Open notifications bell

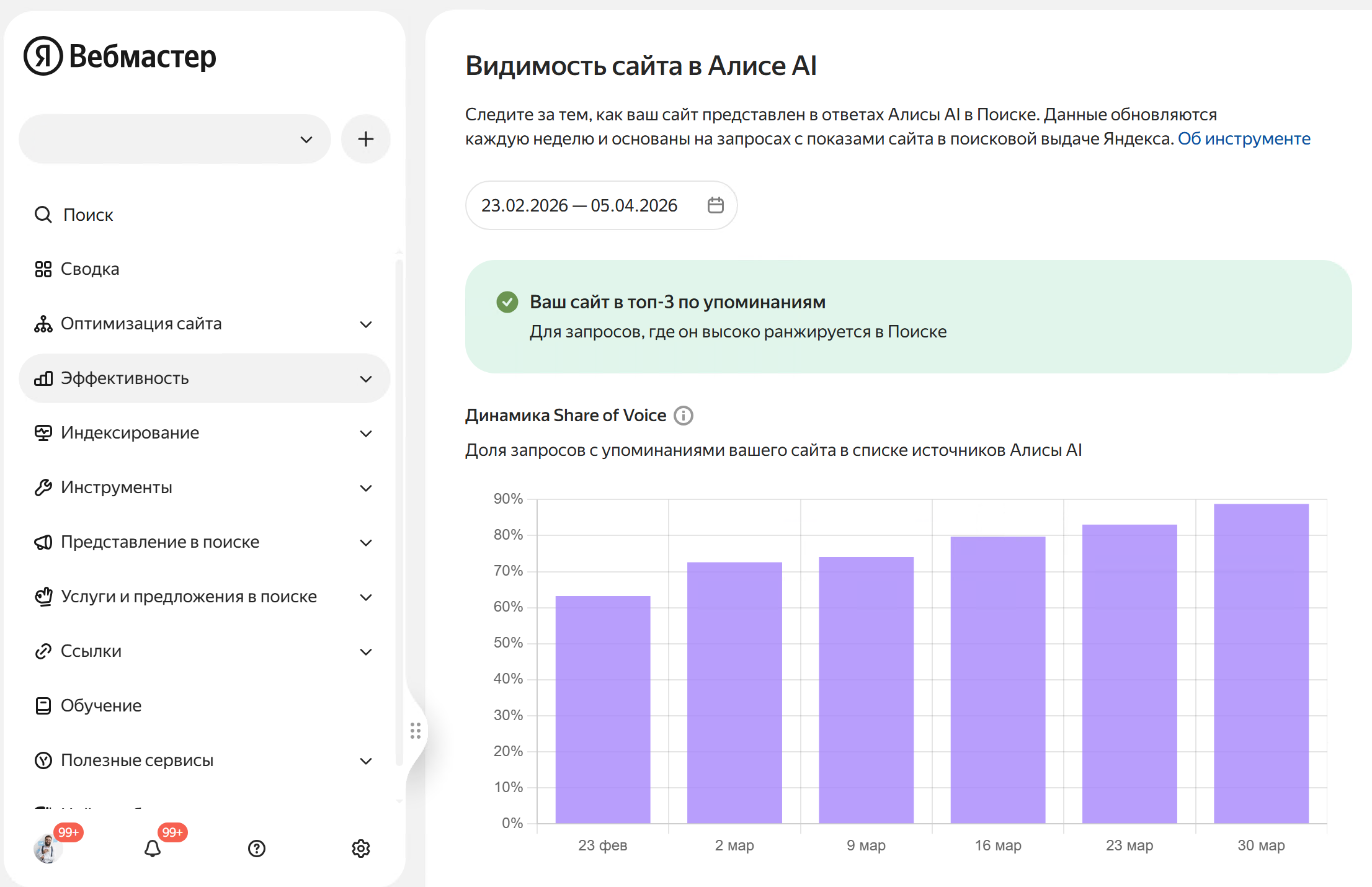point(153,848)
